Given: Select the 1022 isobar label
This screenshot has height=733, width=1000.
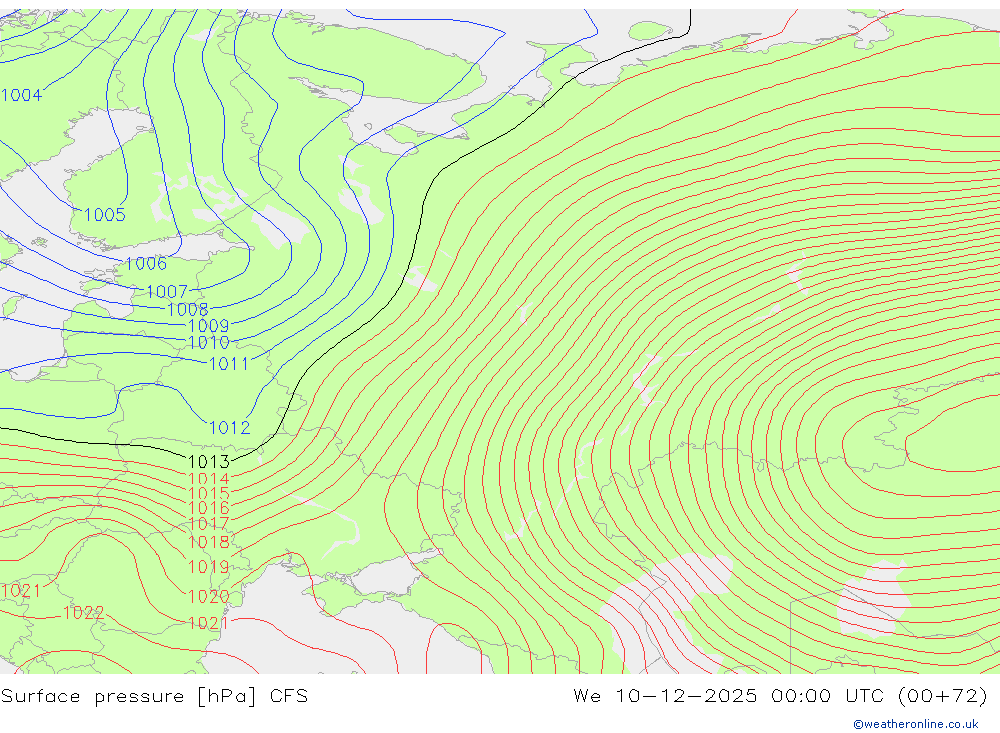Looking at the screenshot, I should pos(84,612).
